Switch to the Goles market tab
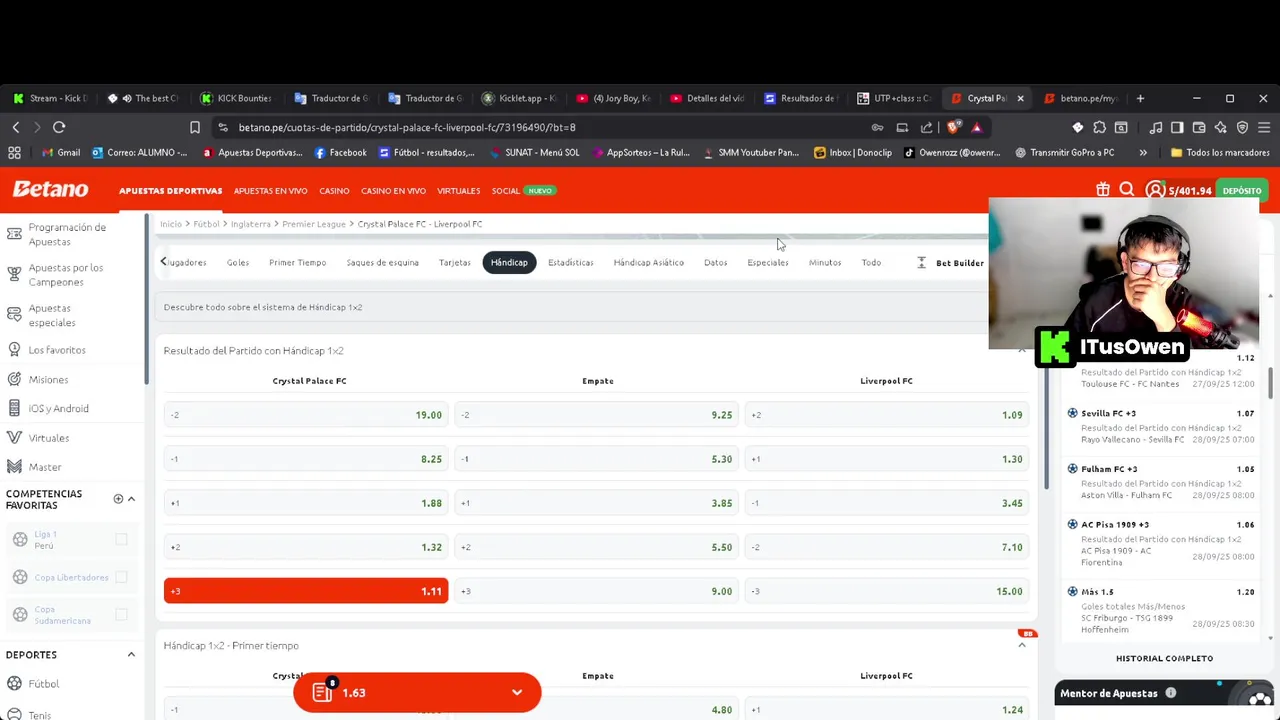1280x720 pixels. [x=238, y=263]
